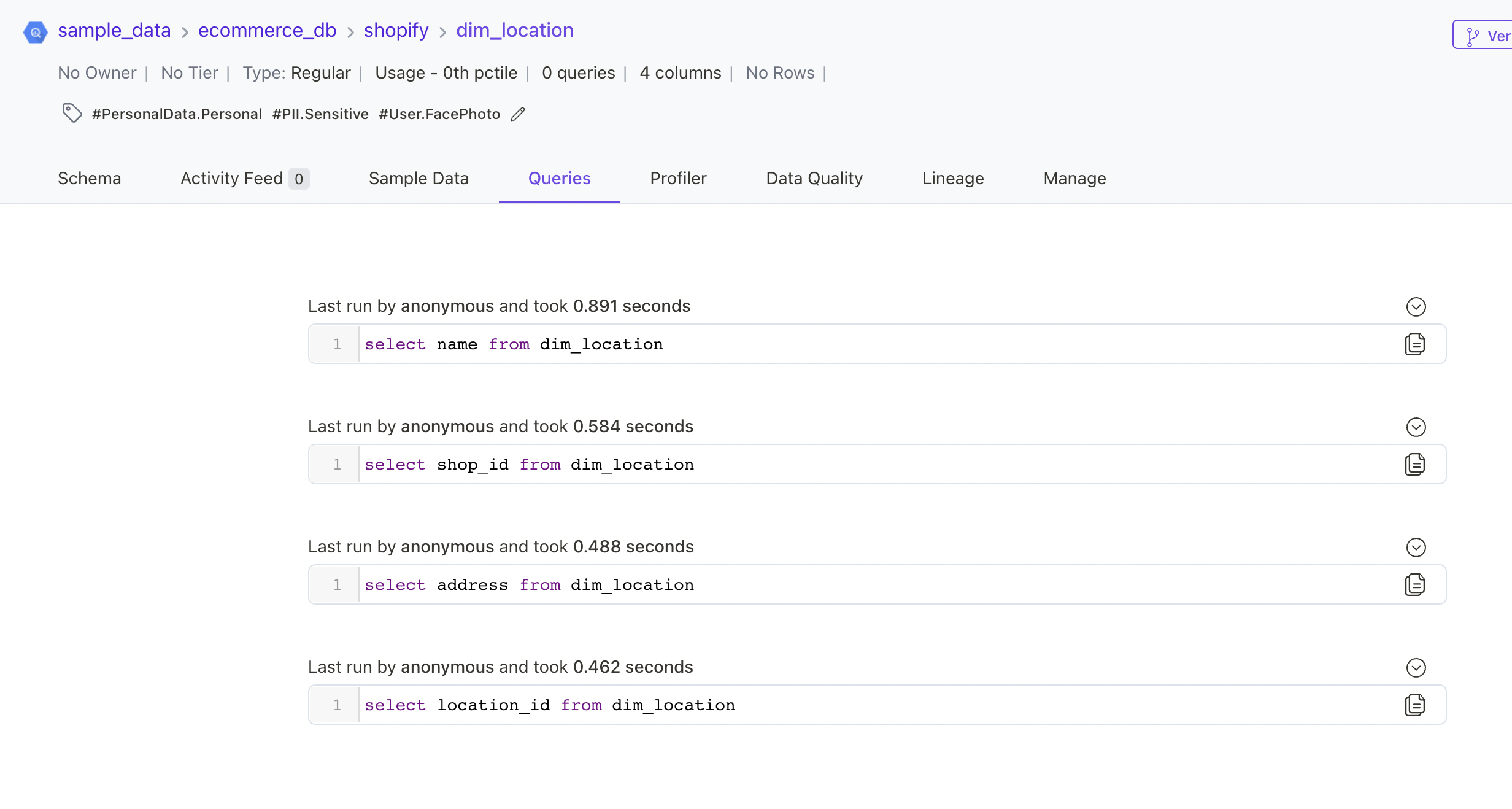Expand details of the 0.488 seconds query

pyautogui.click(x=1416, y=548)
